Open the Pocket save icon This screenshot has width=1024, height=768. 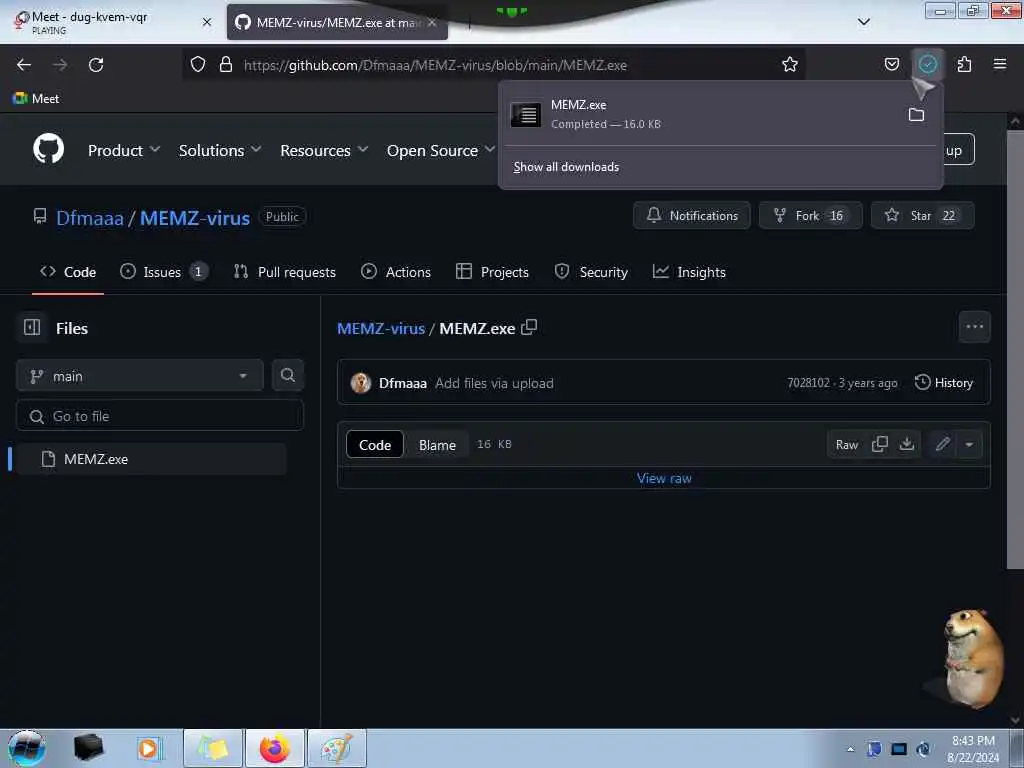(891, 65)
